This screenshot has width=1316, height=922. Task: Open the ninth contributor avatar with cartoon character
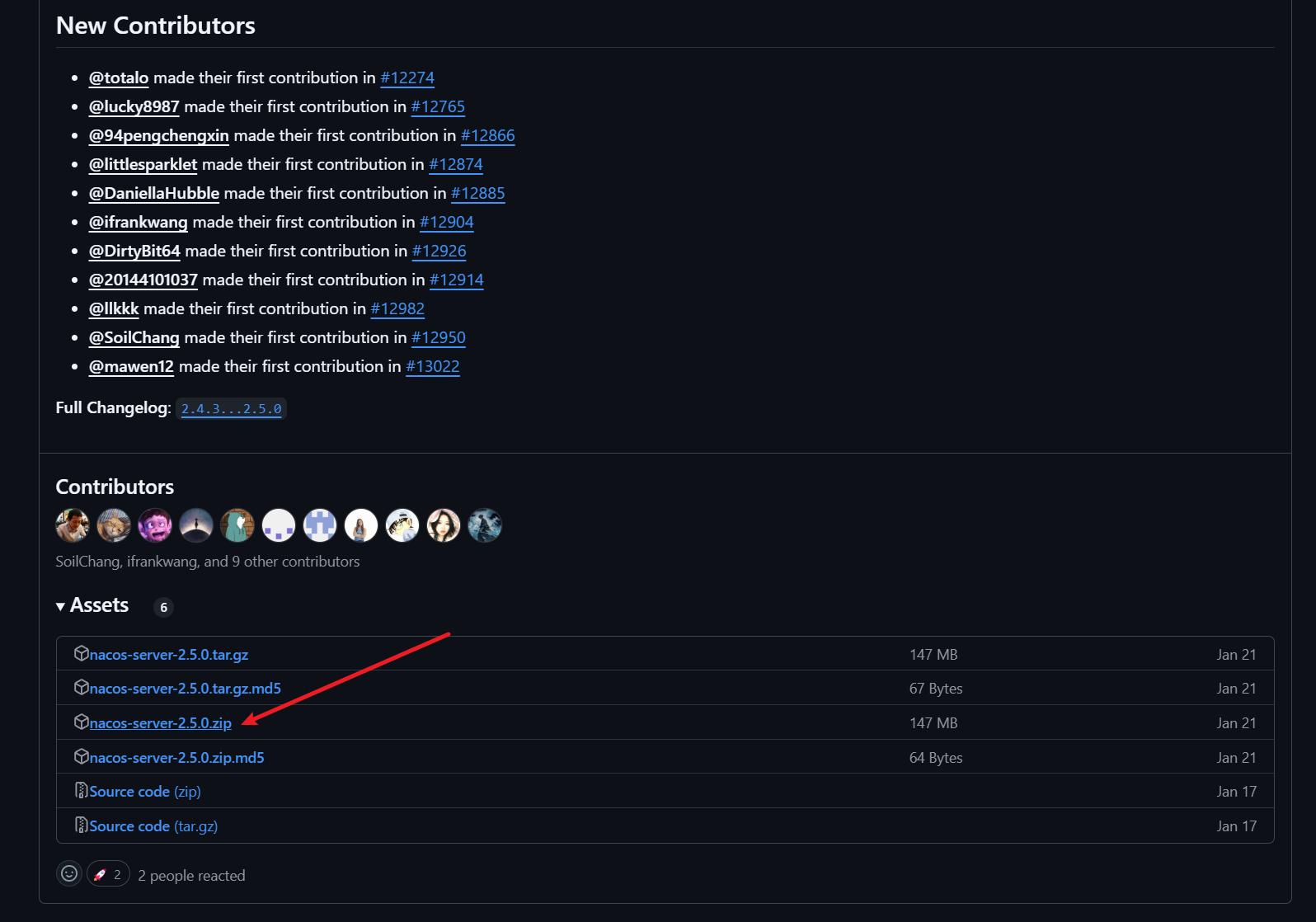(x=402, y=525)
